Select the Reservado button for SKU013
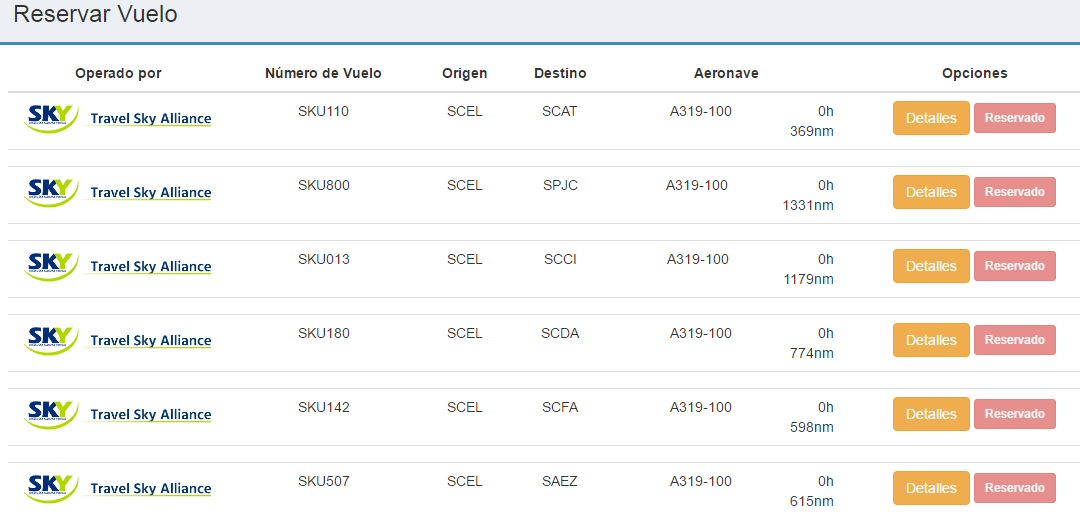1080x516 pixels. pos(1015,266)
